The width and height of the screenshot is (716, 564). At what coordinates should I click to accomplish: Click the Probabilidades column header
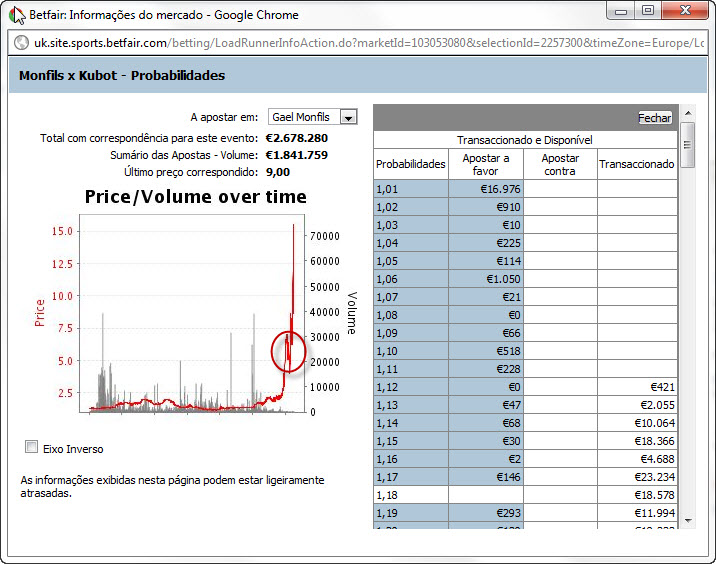[411, 164]
